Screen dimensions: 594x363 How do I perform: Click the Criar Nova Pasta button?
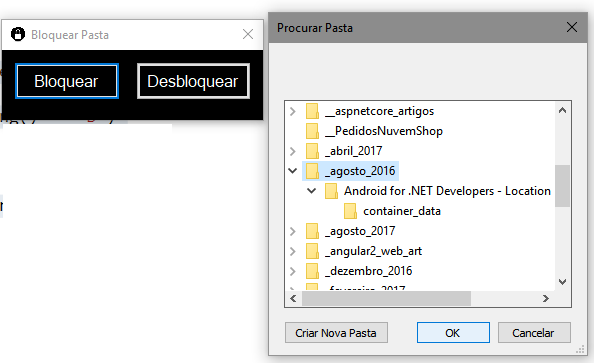[336, 333]
